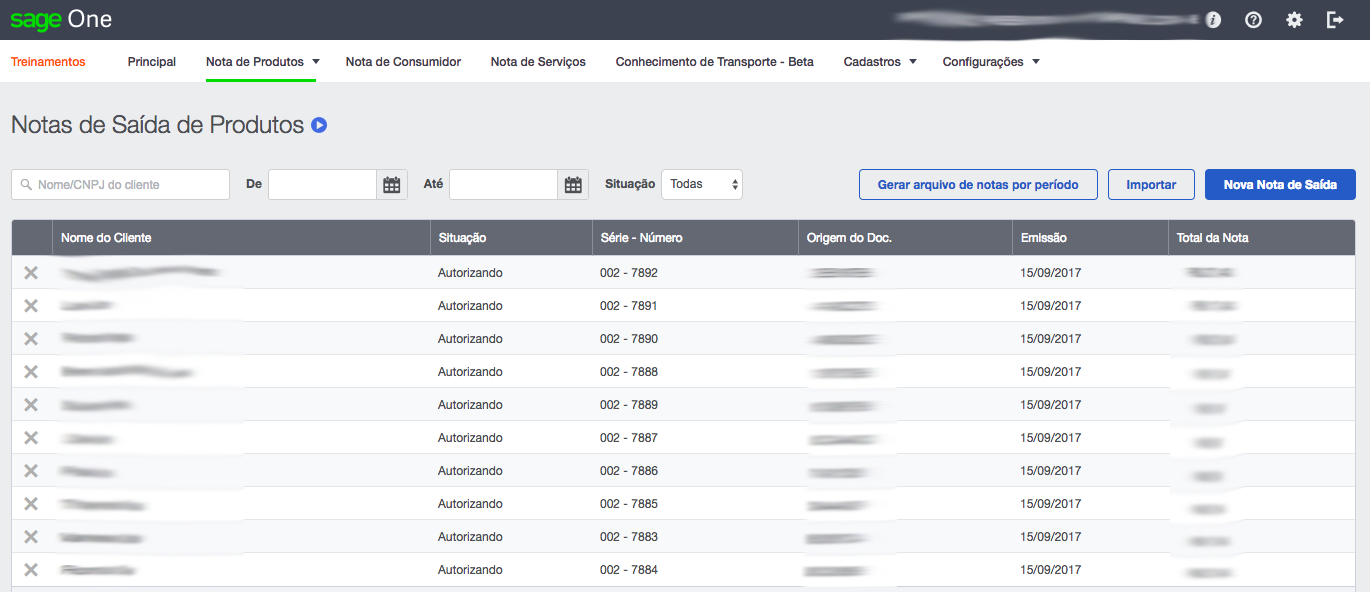Click the search magnifier in client field
The width and height of the screenshot is (1370, 592).
(24, 184)
